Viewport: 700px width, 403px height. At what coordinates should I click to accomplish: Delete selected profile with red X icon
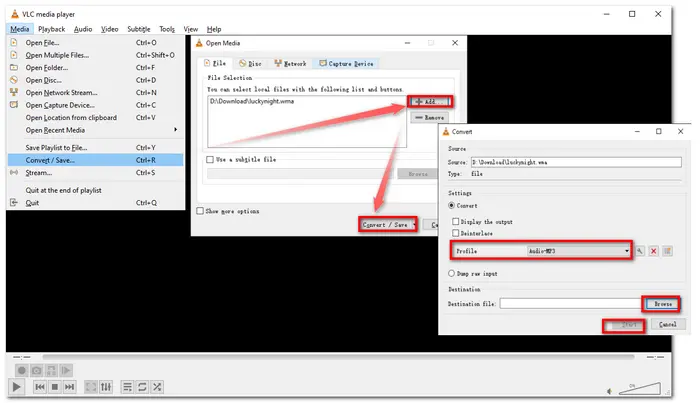coord(654,251)
